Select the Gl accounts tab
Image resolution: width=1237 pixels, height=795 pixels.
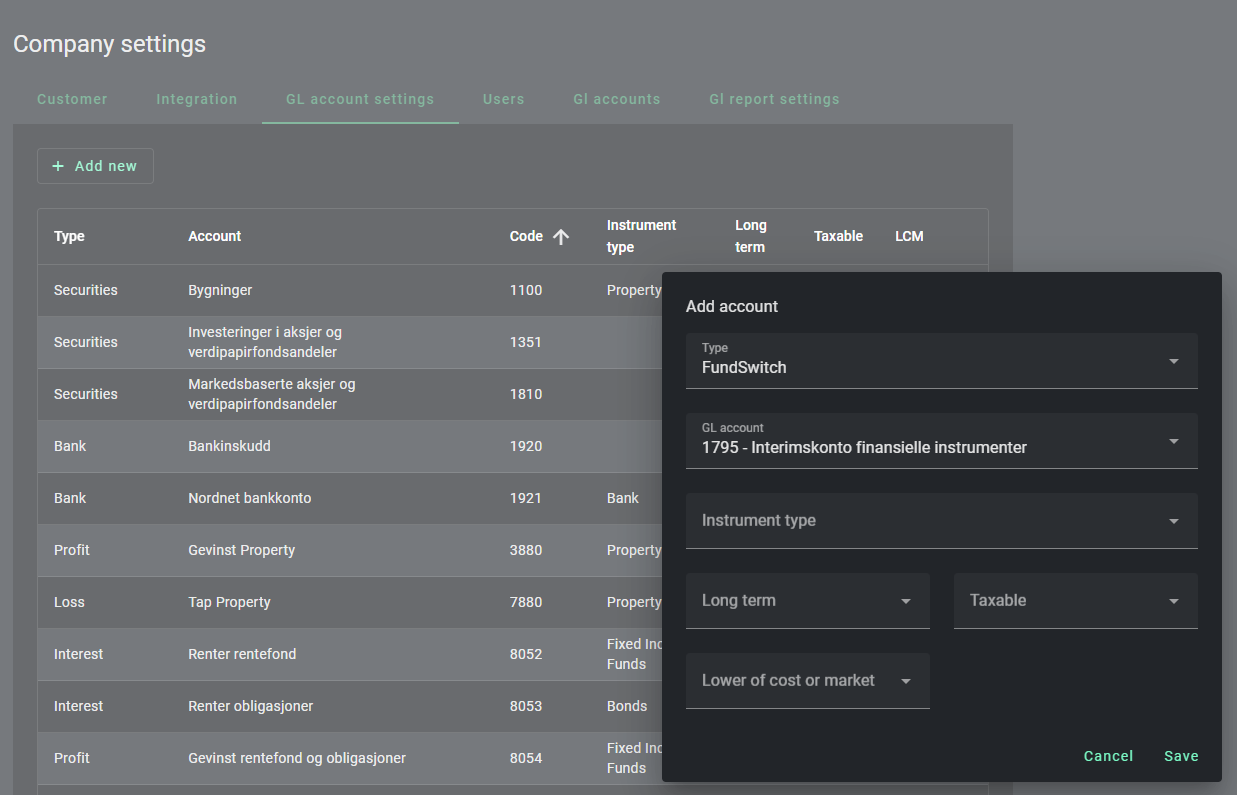point(616,99)
